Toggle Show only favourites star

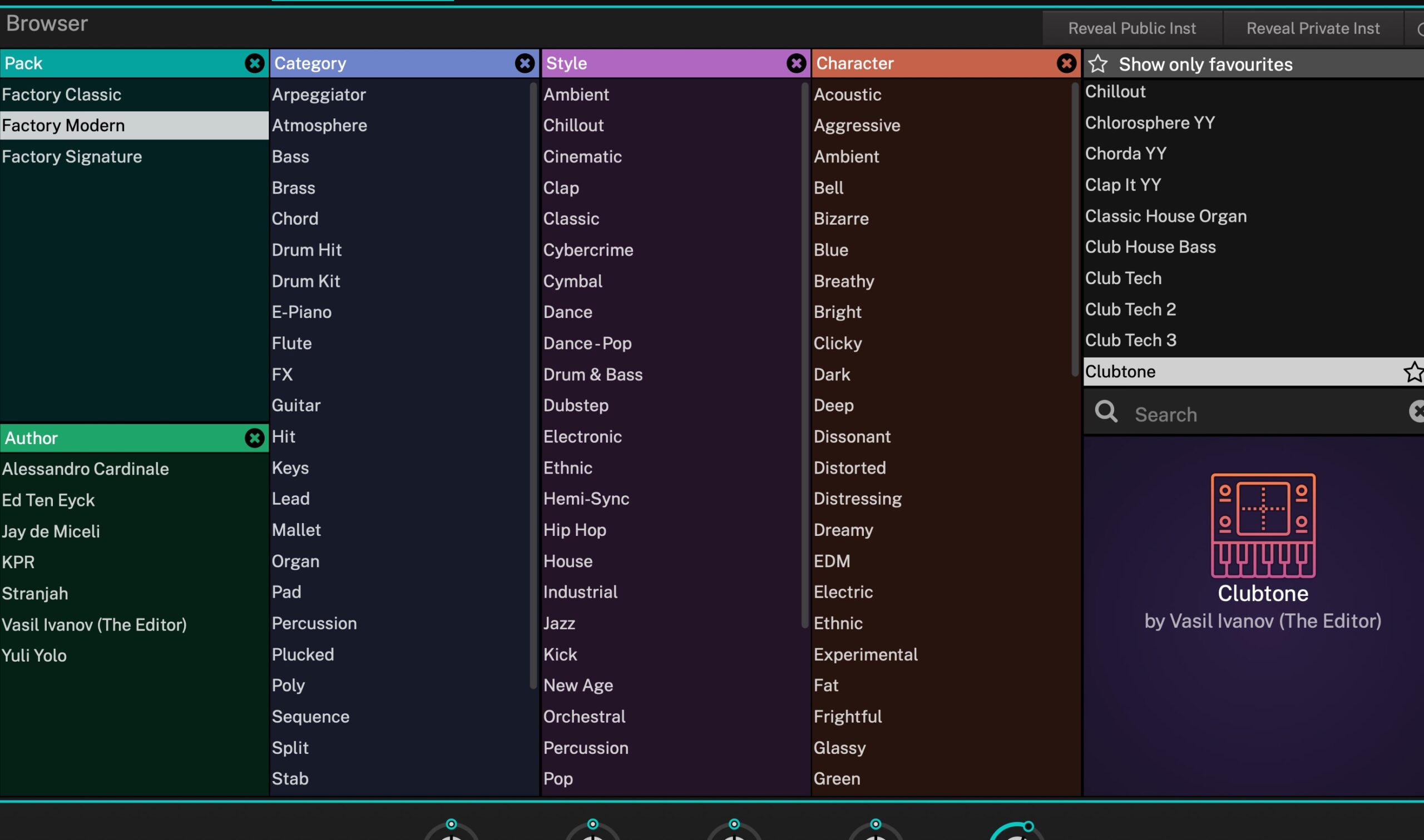tap(1098, 64)
